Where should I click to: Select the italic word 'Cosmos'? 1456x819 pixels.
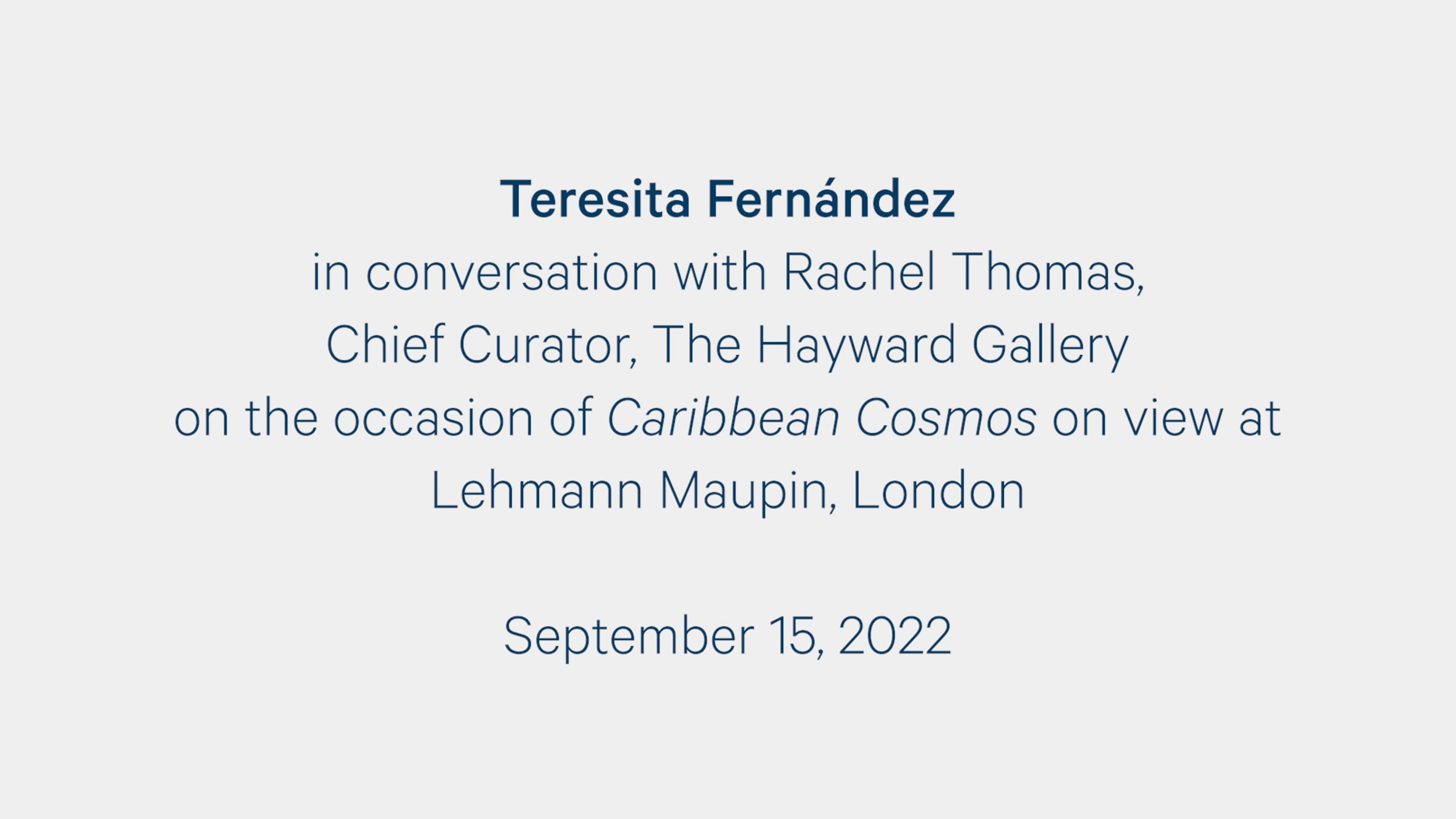(x=946, y=417)
